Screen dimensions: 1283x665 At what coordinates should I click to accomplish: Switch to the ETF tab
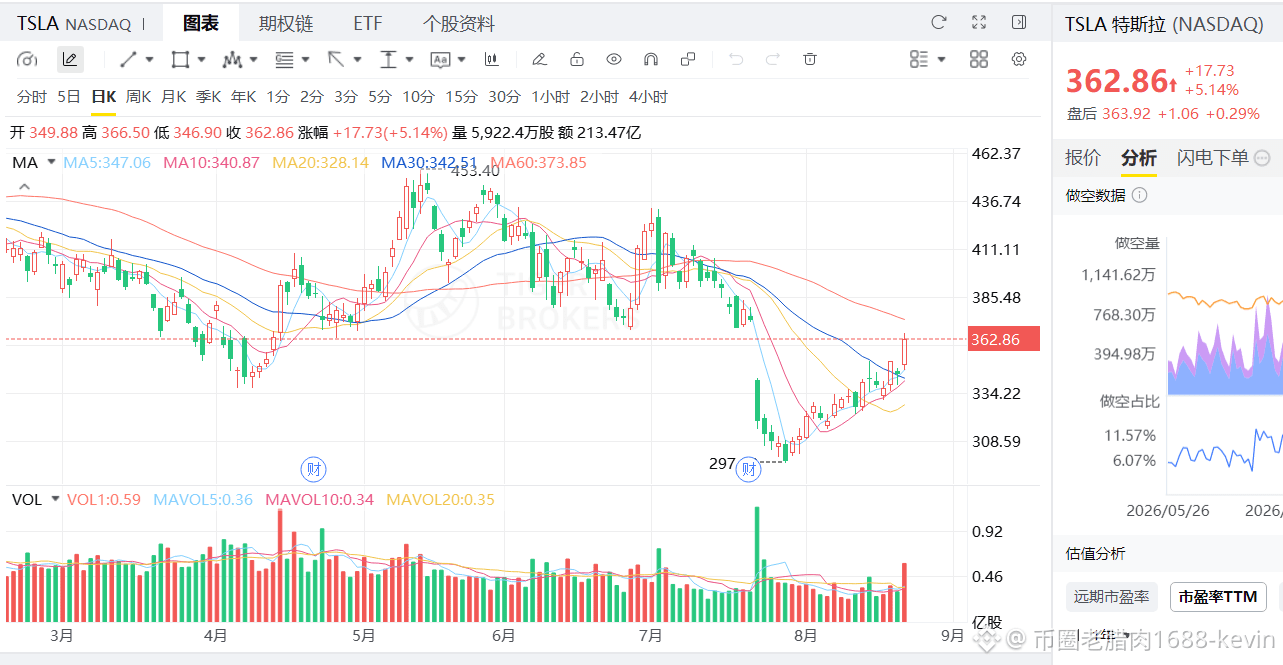point(367,23)
